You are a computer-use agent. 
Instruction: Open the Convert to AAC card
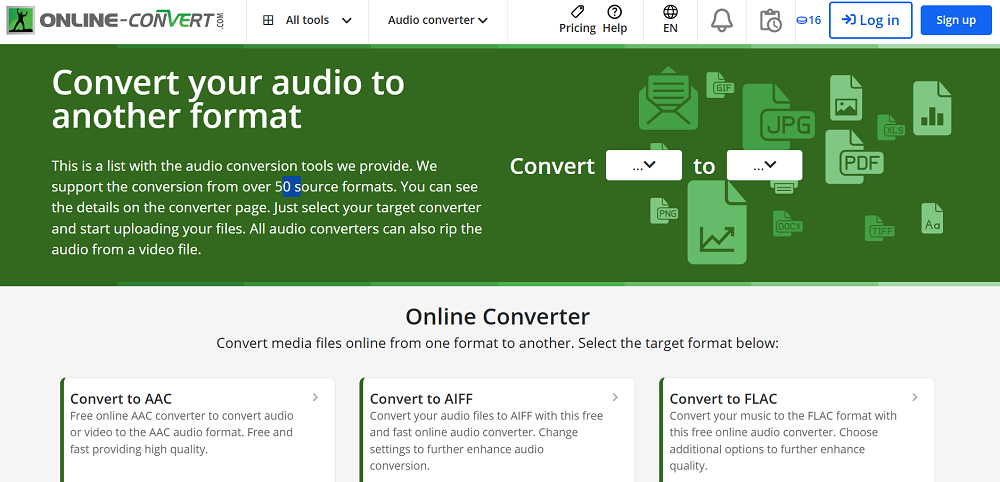(198, 430)
